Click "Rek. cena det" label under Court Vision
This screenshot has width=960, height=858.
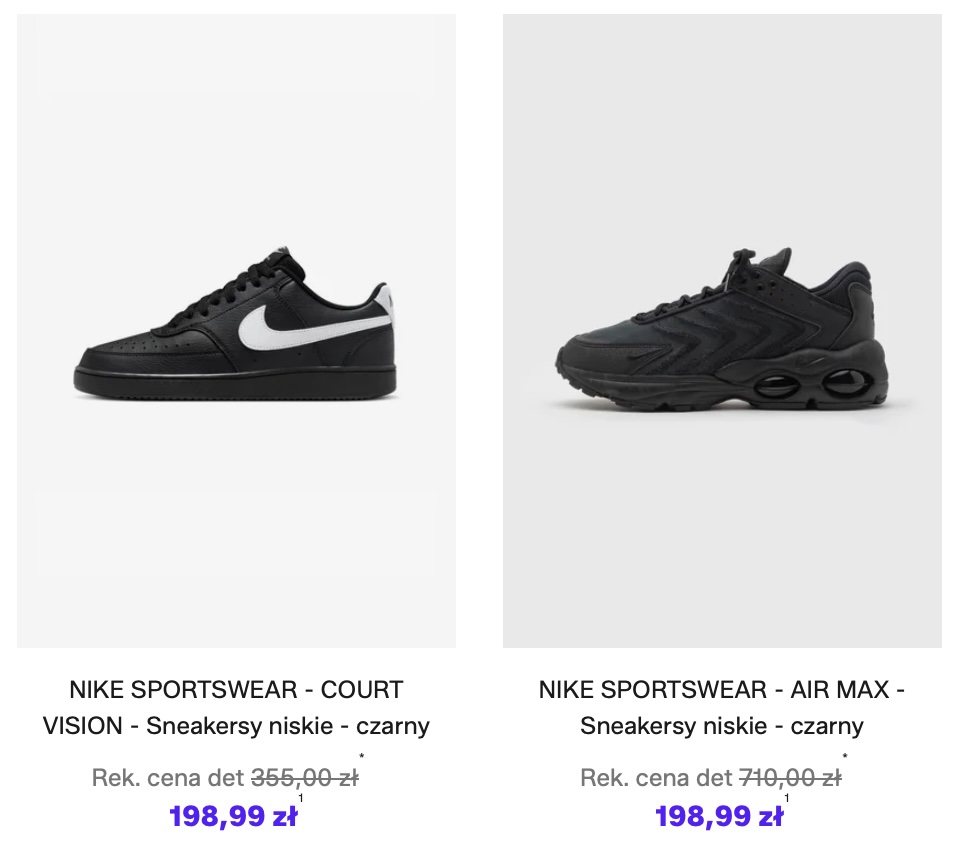pyautogui.click(x=168, y=778)
